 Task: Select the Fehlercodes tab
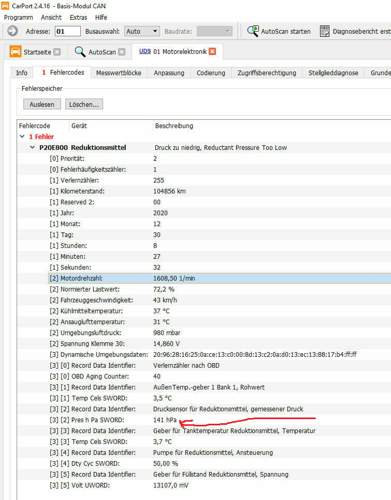coord(63,72)
